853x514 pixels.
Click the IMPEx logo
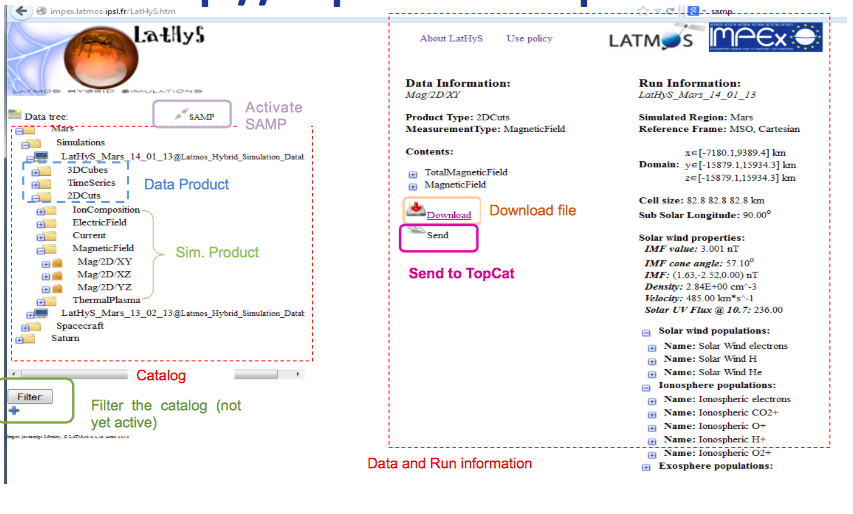tap(765, 38)
